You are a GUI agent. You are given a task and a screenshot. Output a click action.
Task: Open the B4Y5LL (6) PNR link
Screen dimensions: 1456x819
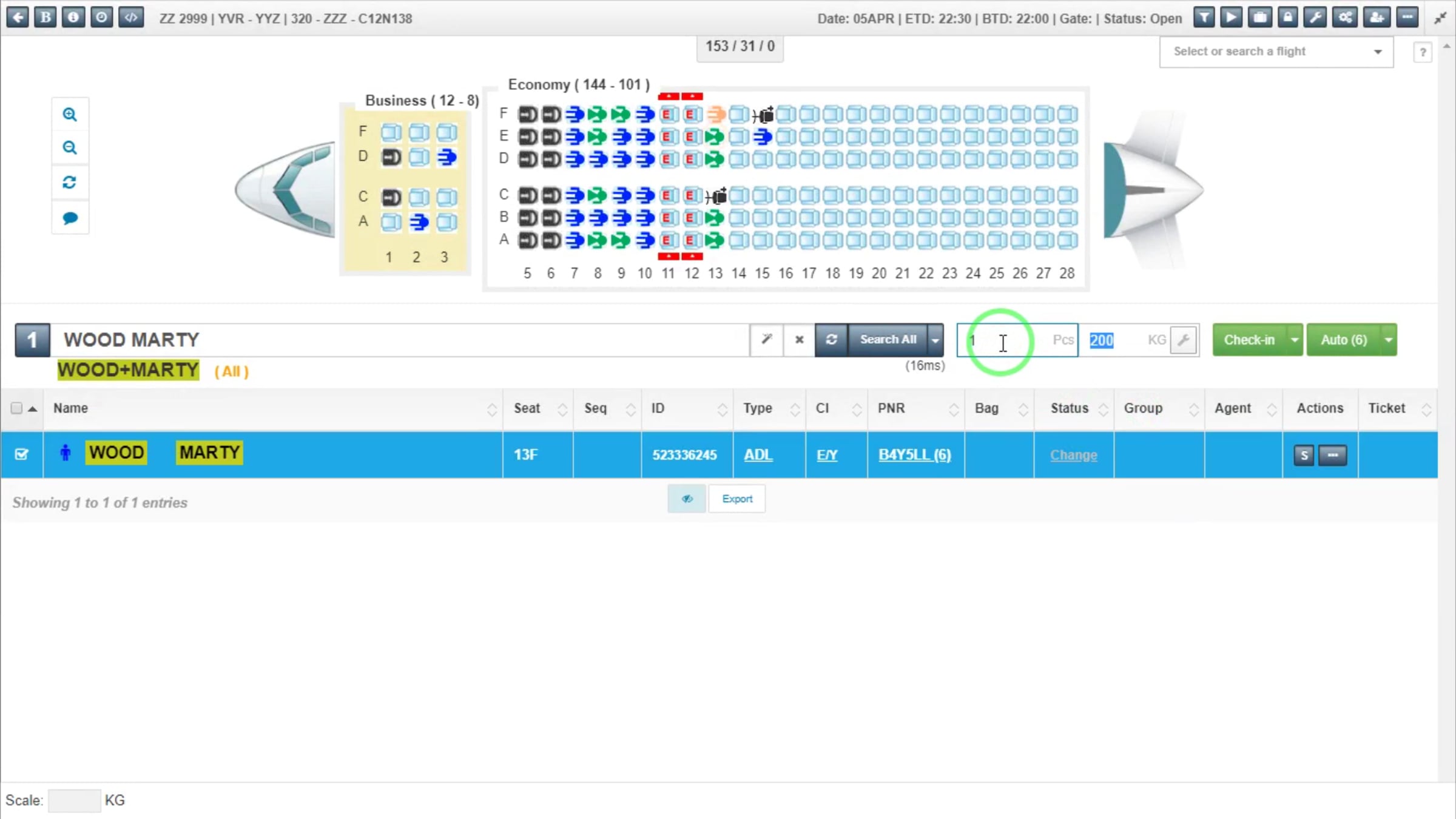click(x=914, y=454)
